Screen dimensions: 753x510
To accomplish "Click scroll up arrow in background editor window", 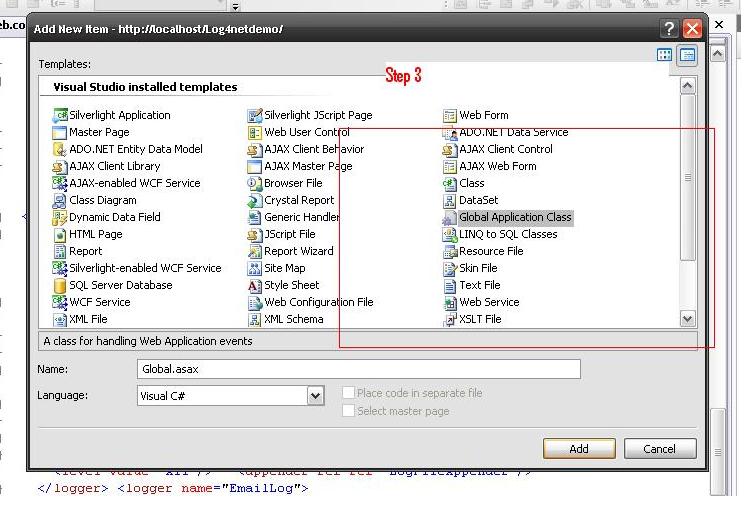I will 717,54.
